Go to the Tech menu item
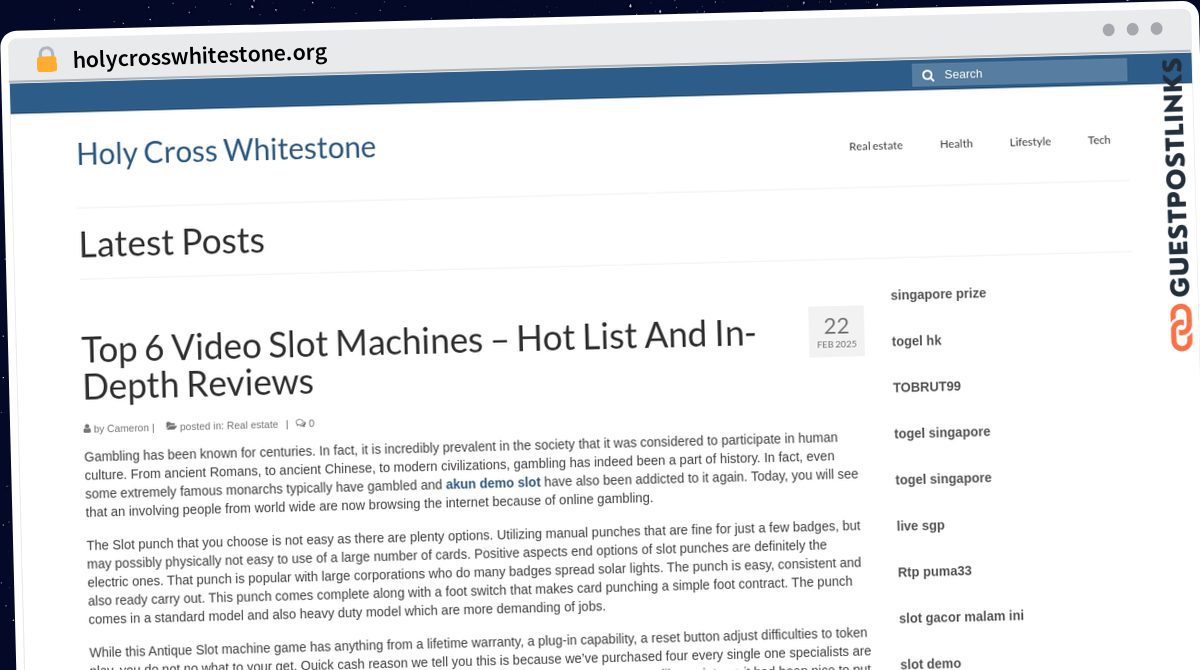The width and height of the screenshot is (1200, 670). (1098, 140)
